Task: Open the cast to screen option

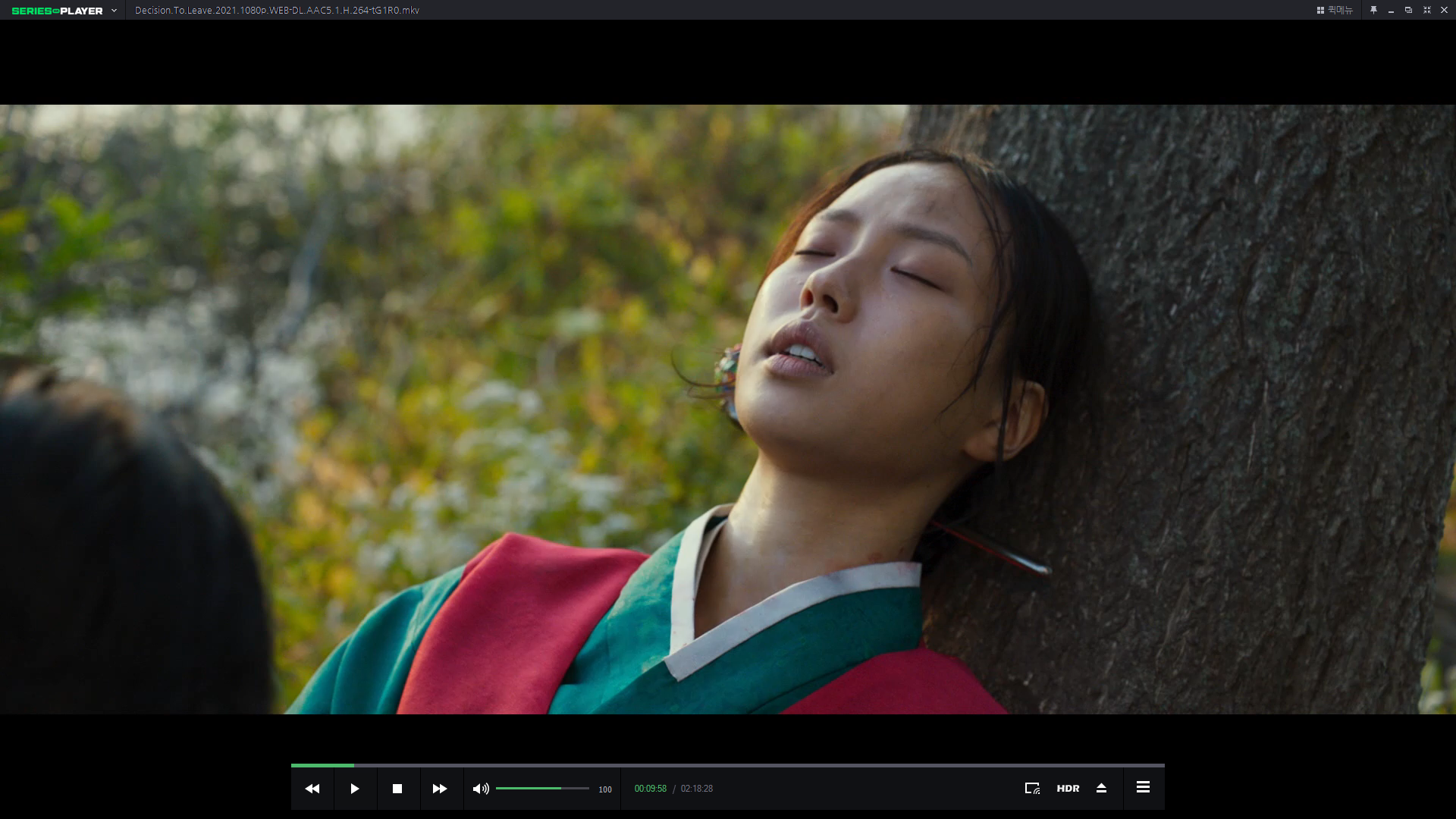Action: [1032, 789]
